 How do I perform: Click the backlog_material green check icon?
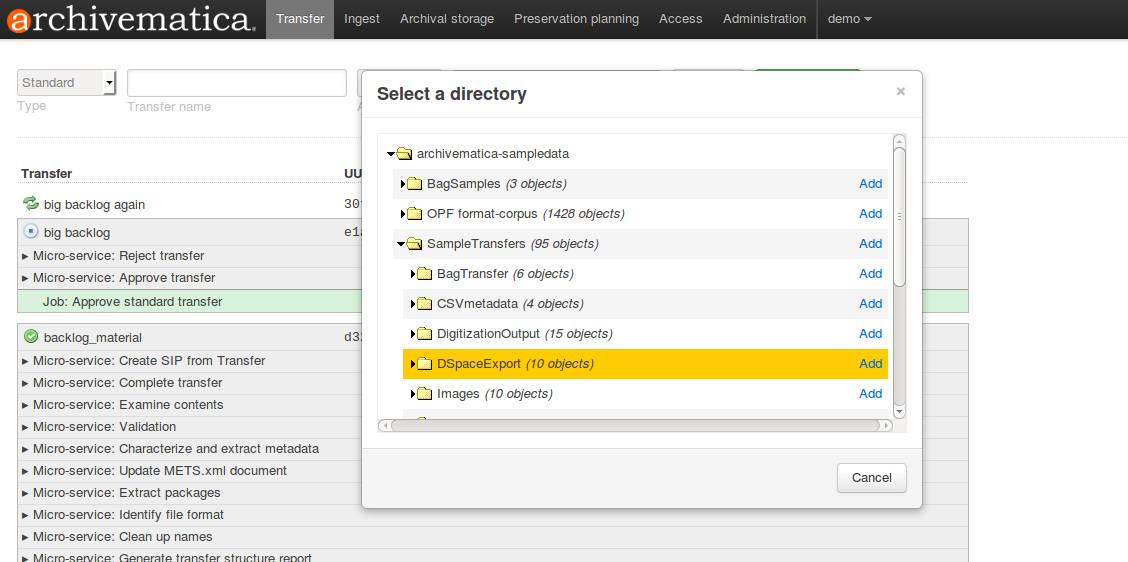click(31, 336)
